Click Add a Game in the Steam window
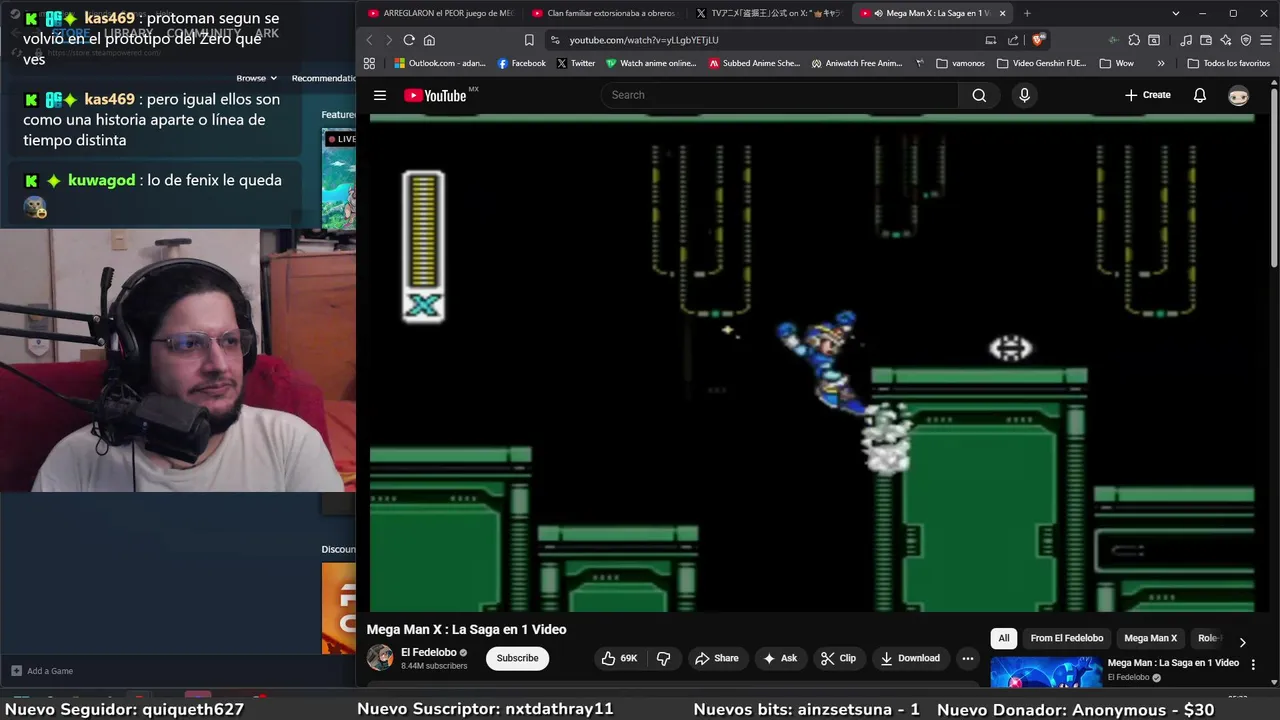Image resolution: width=1280 pixels, height=720 pixels. pos(42,671)
